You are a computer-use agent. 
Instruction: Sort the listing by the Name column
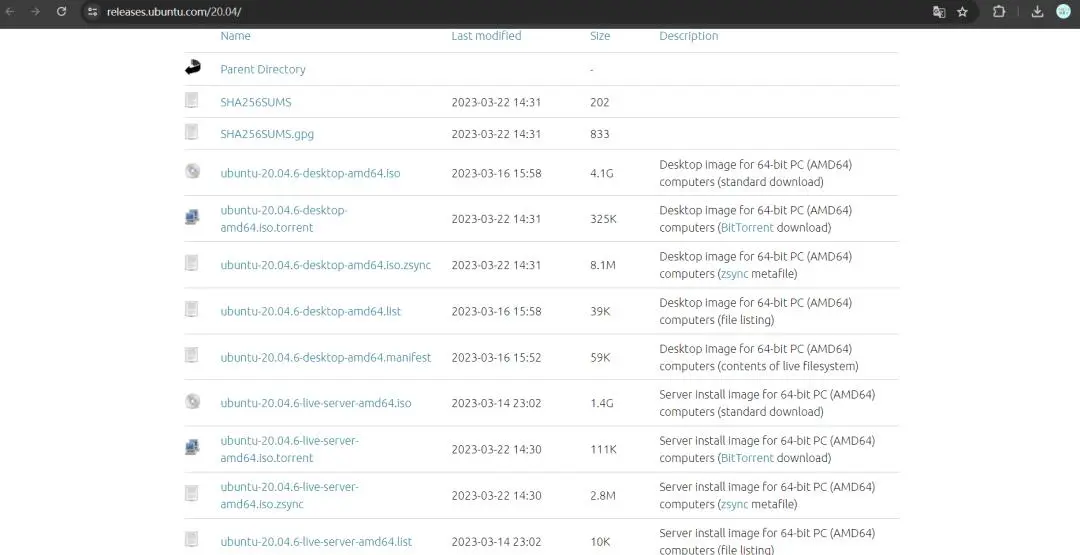point(236,36)
